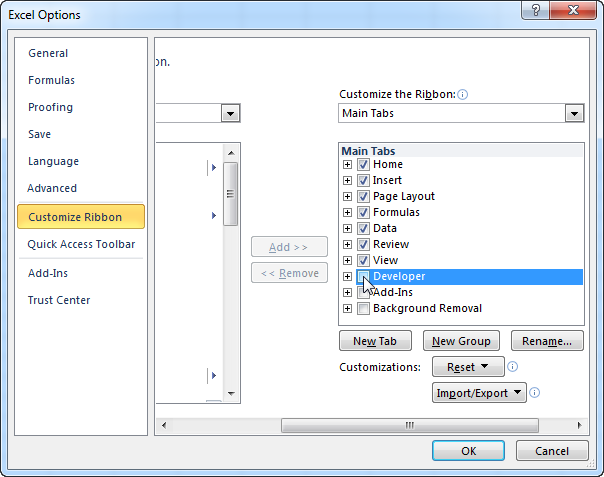Open the Choose commands dropdown arrow
The image size is (604, 477).
(x=230, y=113)
